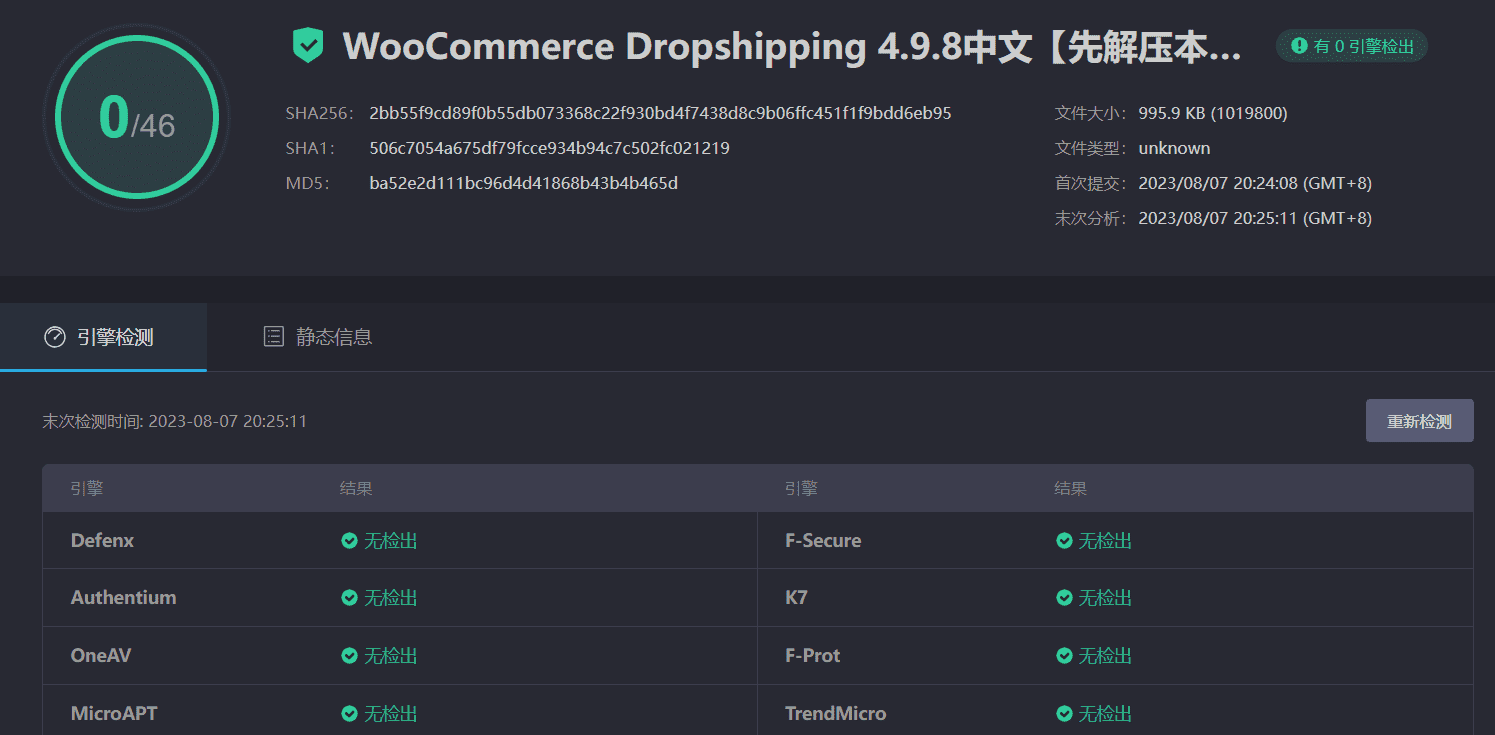Click the green check icon in the Authentium row
The height and width of the screenshot is (735, 1495).
point(349,598)
